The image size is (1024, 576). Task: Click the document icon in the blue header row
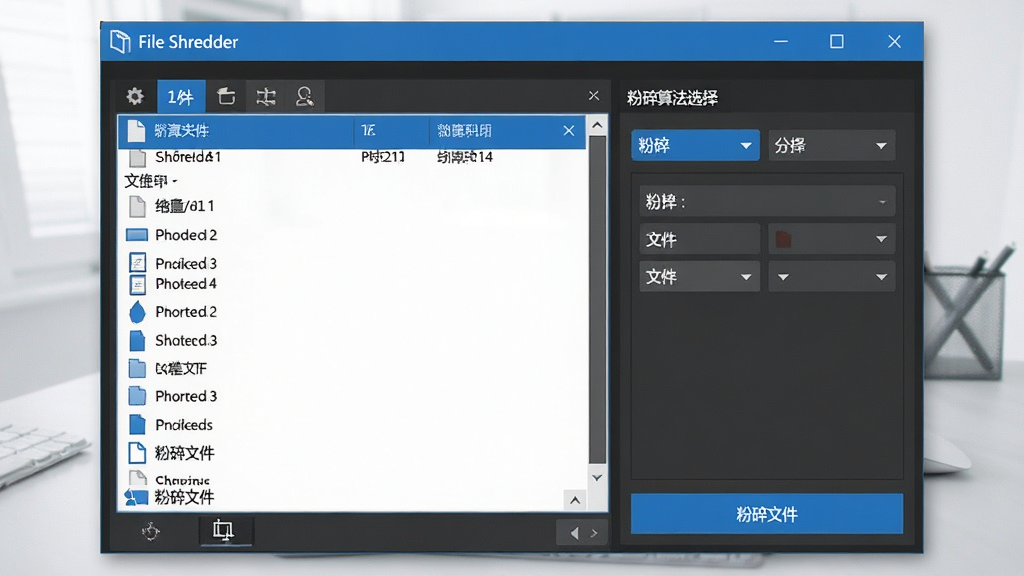tap(136, 131)
